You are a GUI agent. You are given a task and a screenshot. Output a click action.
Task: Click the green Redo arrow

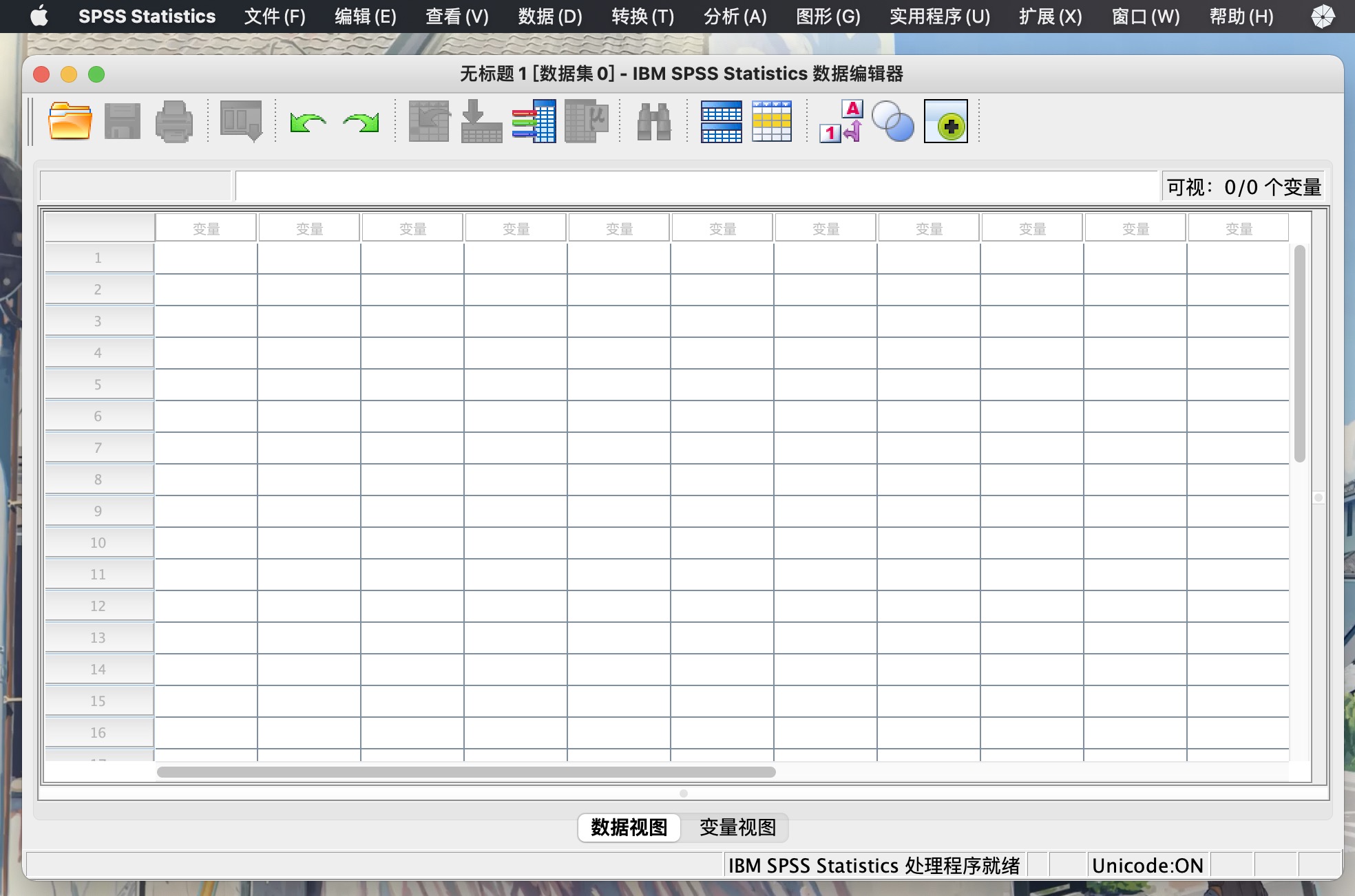tap(361, 122)
